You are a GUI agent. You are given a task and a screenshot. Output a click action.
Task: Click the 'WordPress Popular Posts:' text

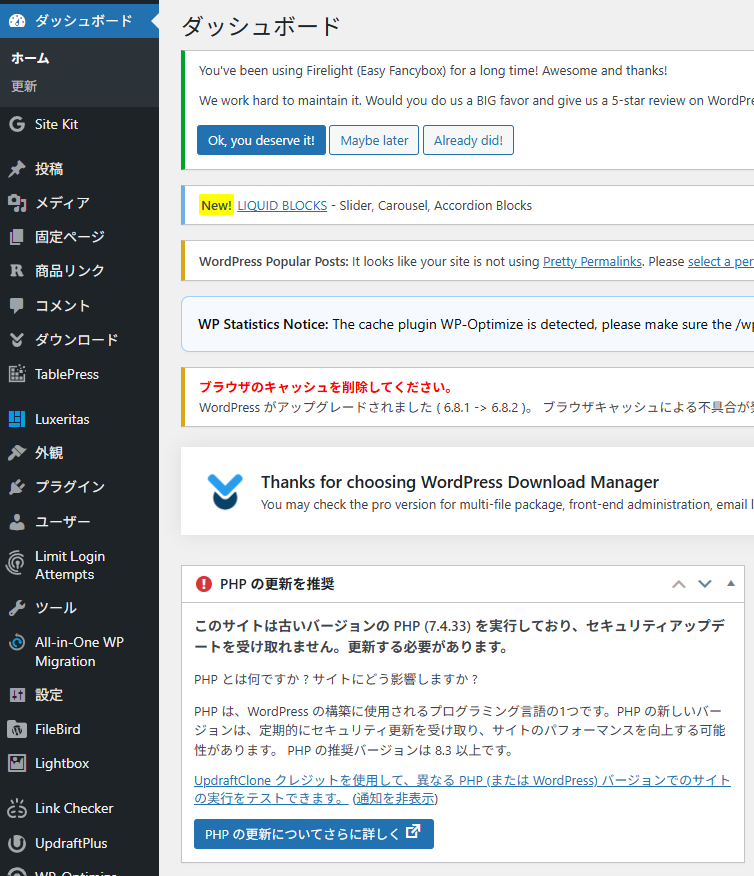pyautogui.click(x=274, y=261)
